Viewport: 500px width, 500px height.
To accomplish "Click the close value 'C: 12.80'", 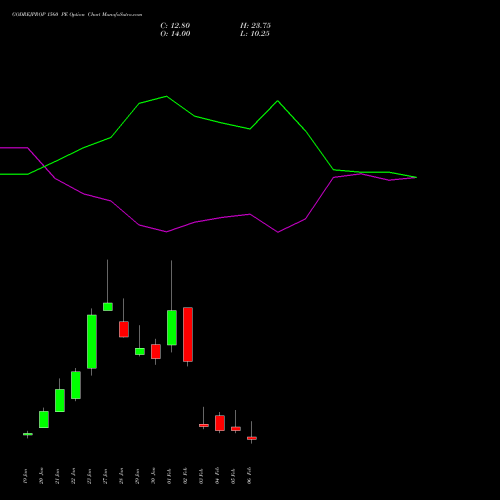I will tap(175, 26).
